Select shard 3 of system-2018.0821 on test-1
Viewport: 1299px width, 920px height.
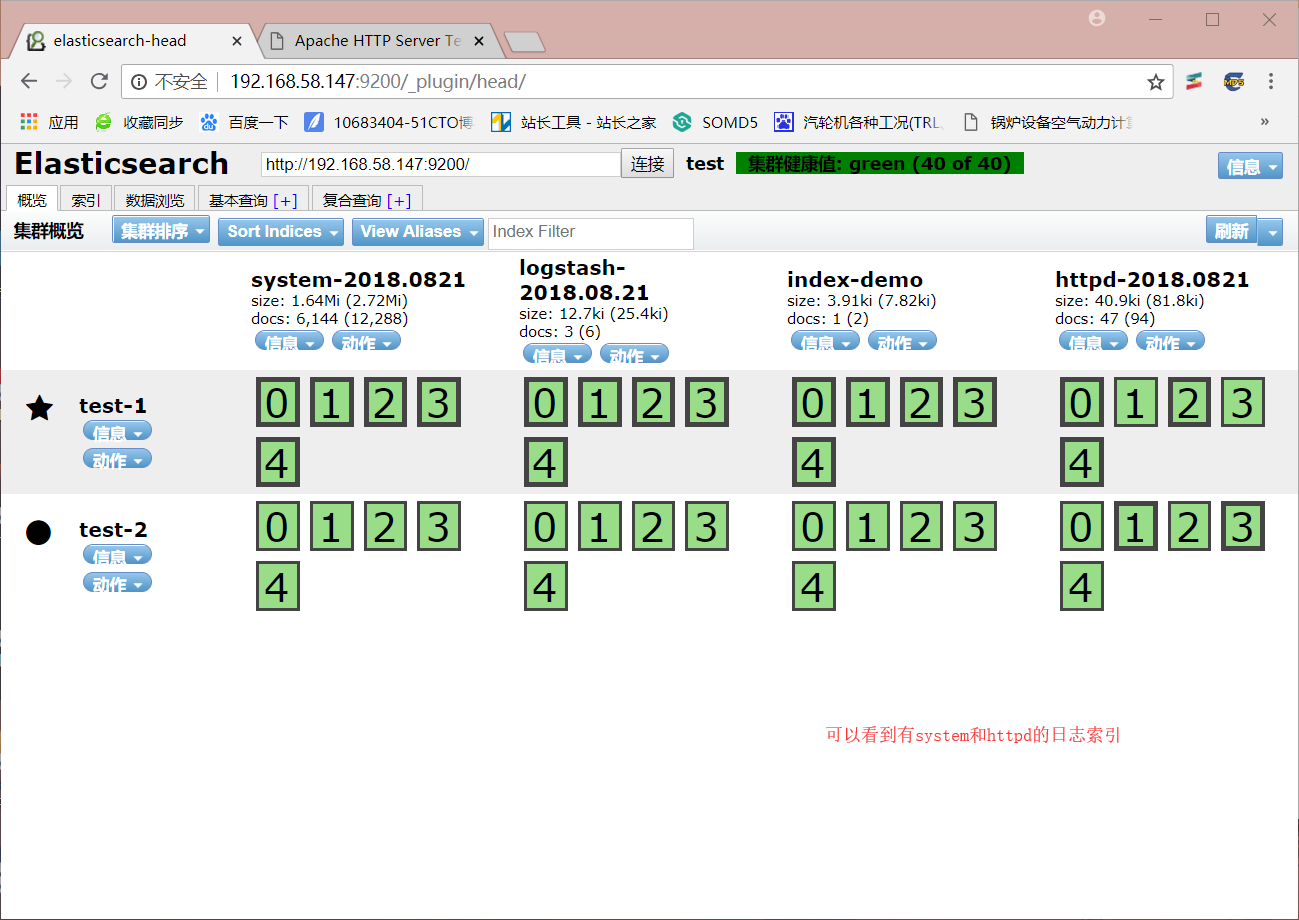(439, 402)
